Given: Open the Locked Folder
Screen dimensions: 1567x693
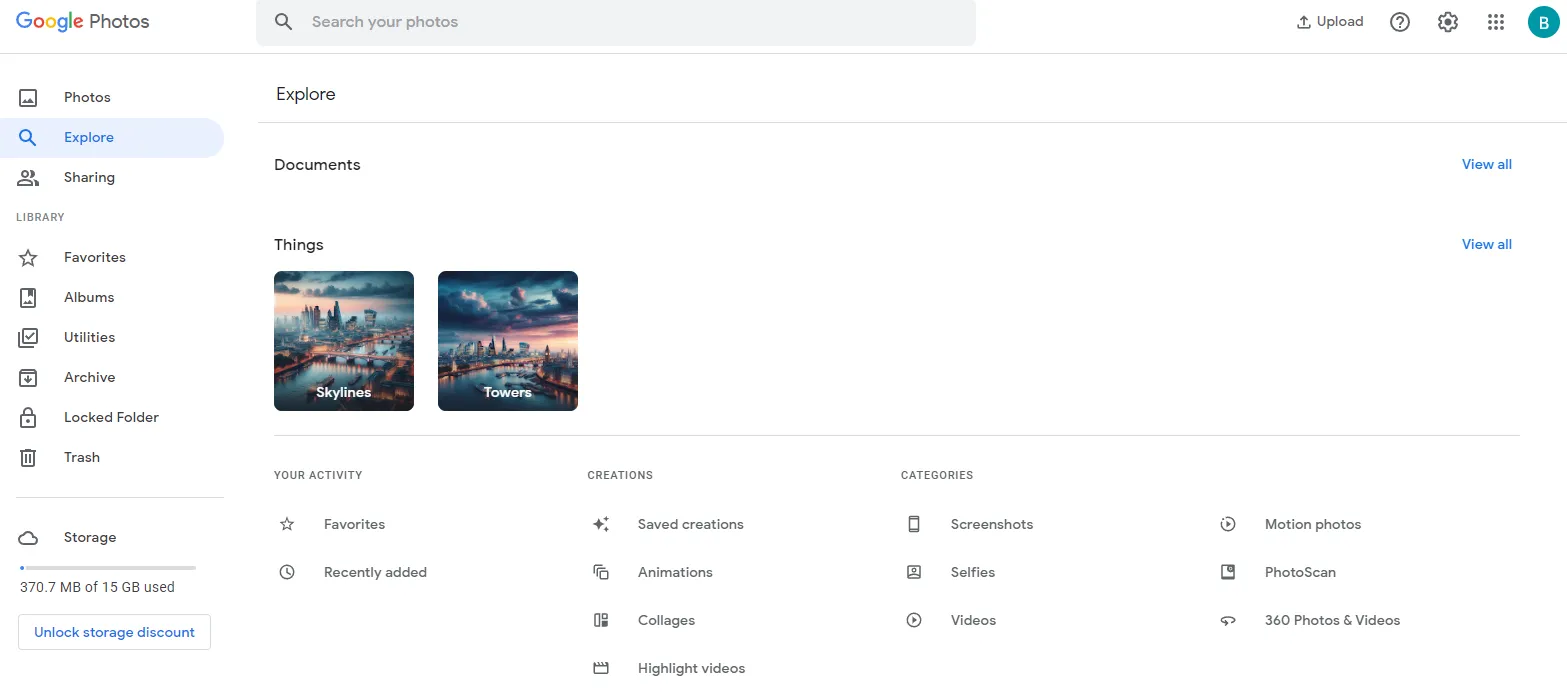Looking at the screenshot, I should tap(111, 417).
